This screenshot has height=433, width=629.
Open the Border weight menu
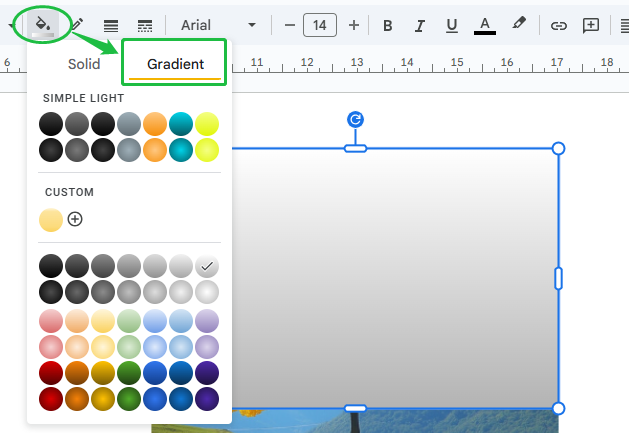111,26
